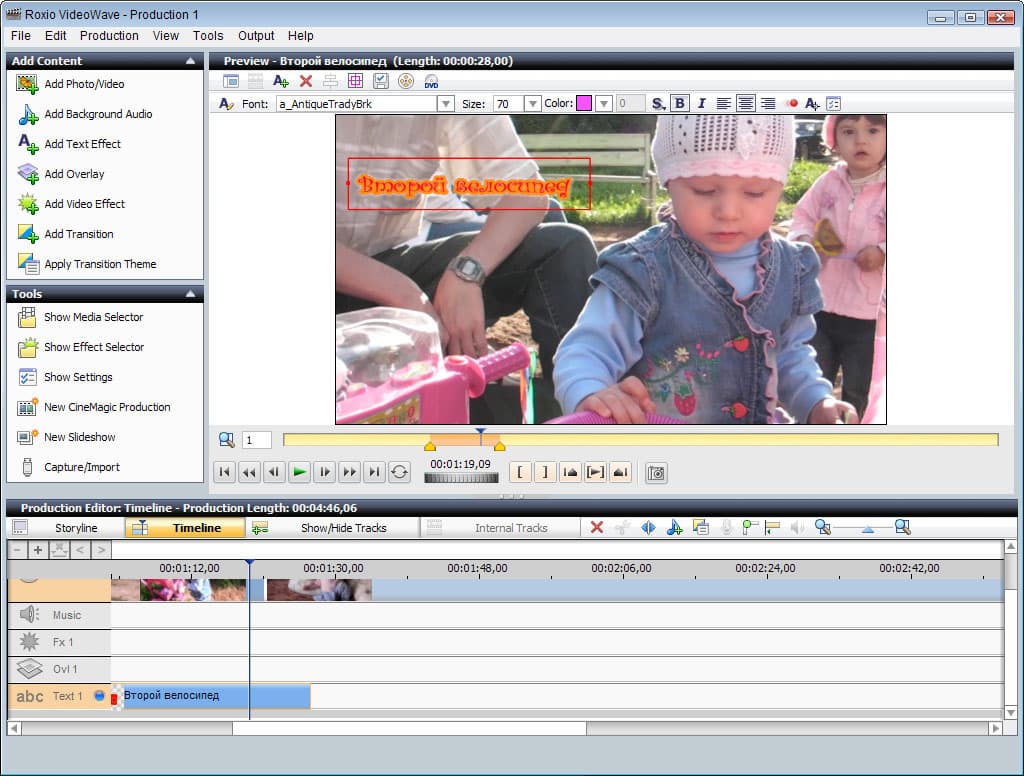Switch to the Storyline tab
Viewport: 1024px width, 776px height.
tap(76, 528)
